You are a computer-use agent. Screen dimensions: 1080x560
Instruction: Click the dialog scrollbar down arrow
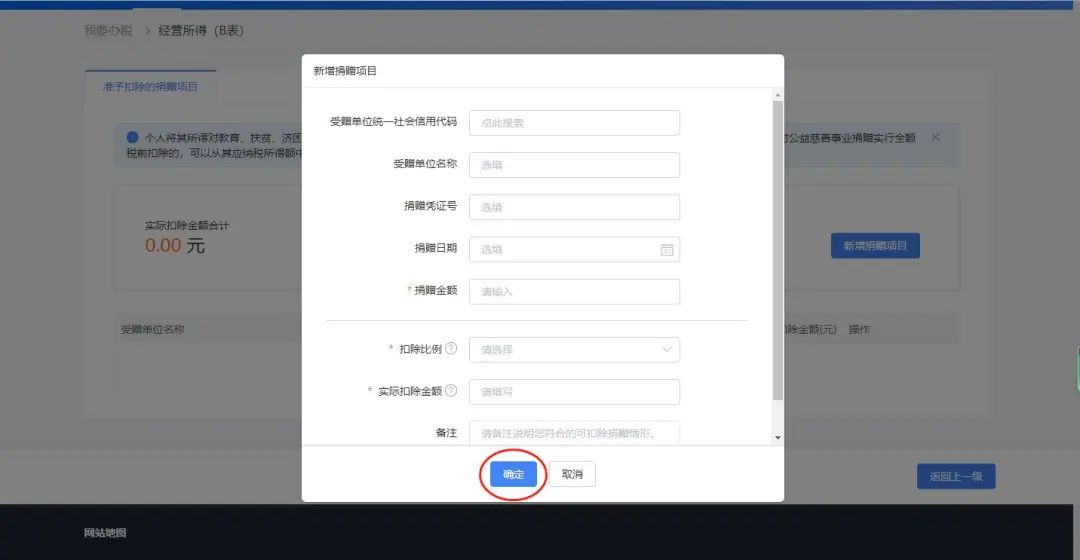pyautogui.click(x=778, y=437)
